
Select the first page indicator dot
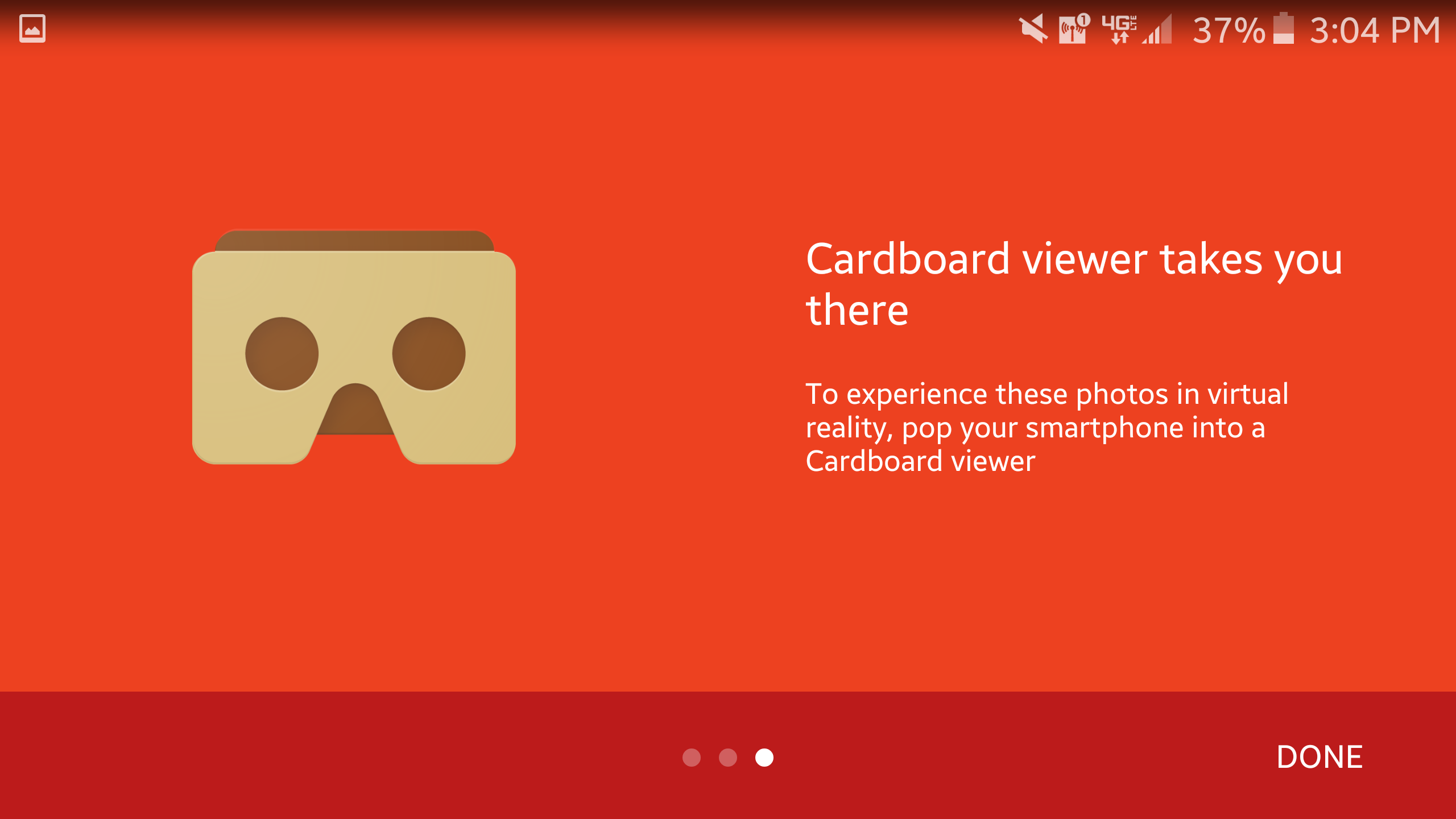click(x=691, y=758)
